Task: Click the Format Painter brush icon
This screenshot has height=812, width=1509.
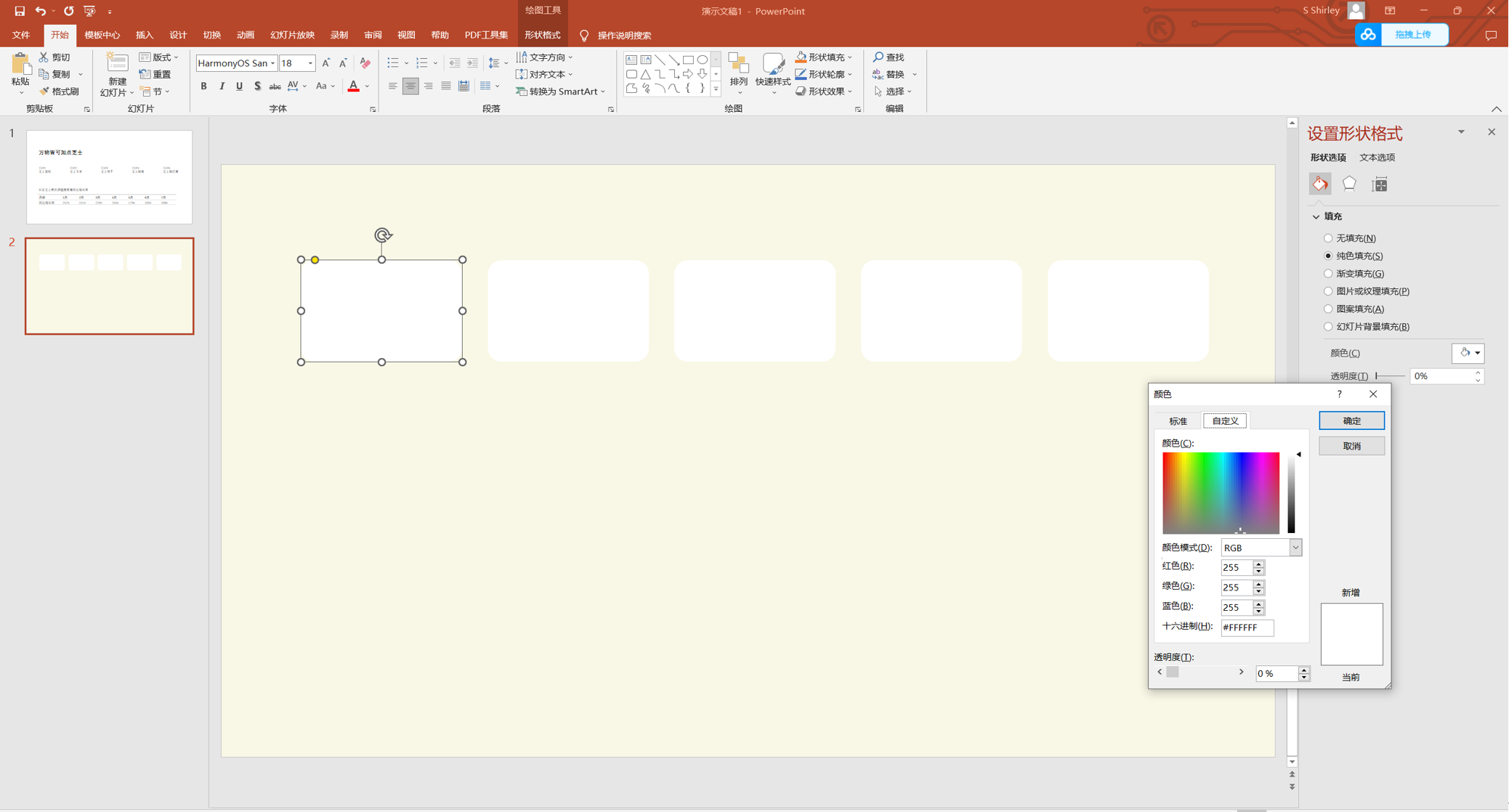Action: click(45, 92)
